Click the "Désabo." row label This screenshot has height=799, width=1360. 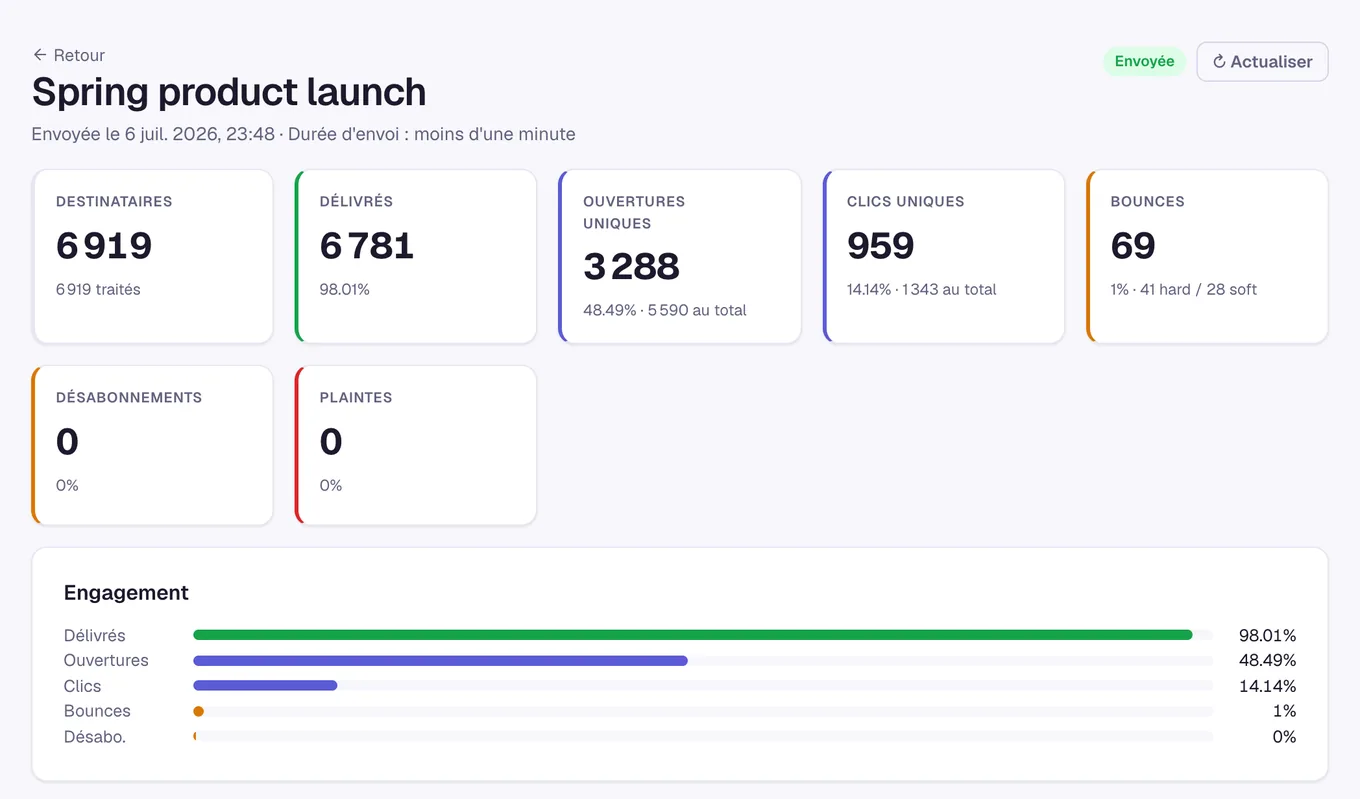point(95,737)
